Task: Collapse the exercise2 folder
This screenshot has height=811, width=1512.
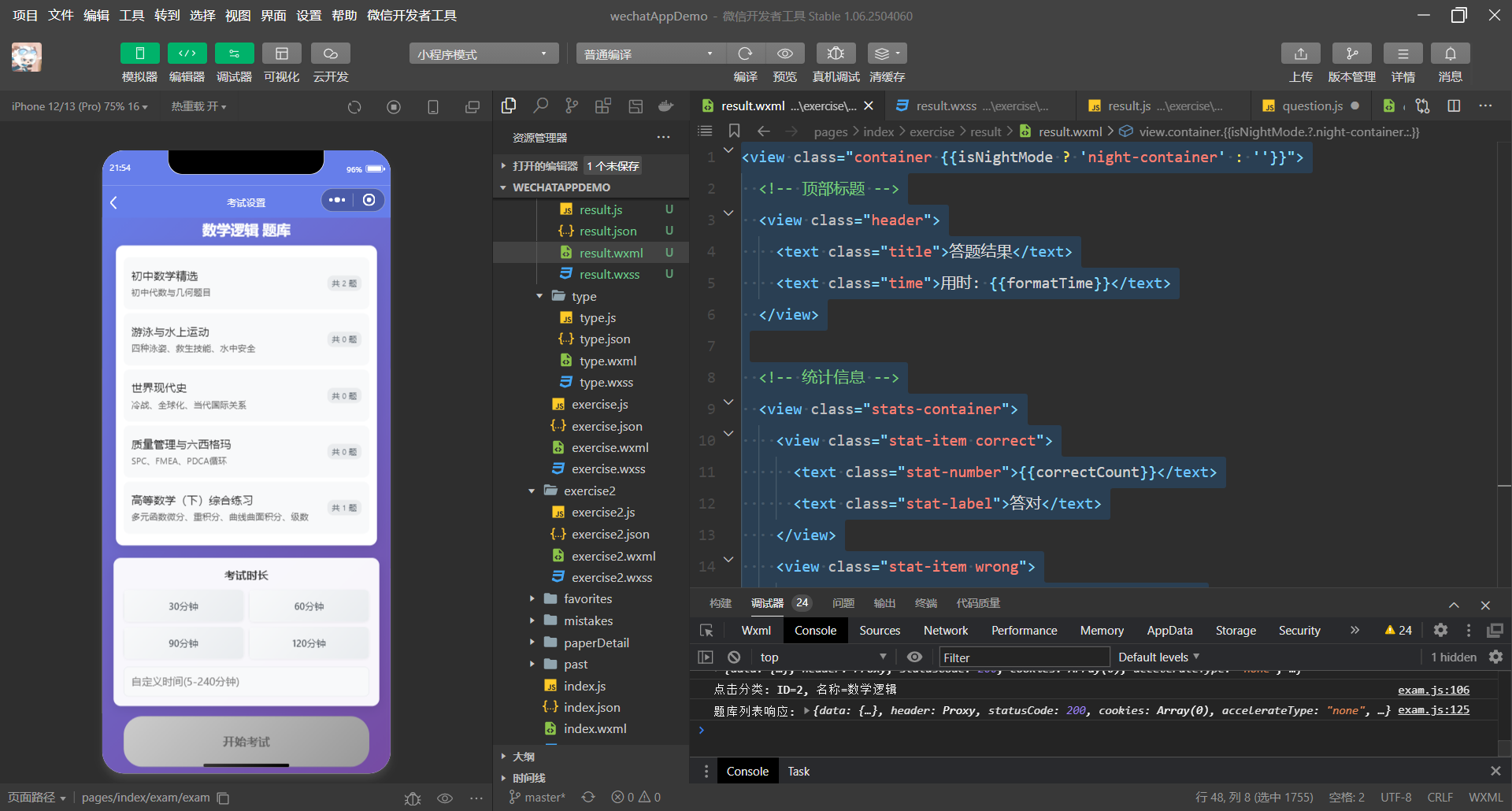Action: pyautogui.click(x=532, y=491)
